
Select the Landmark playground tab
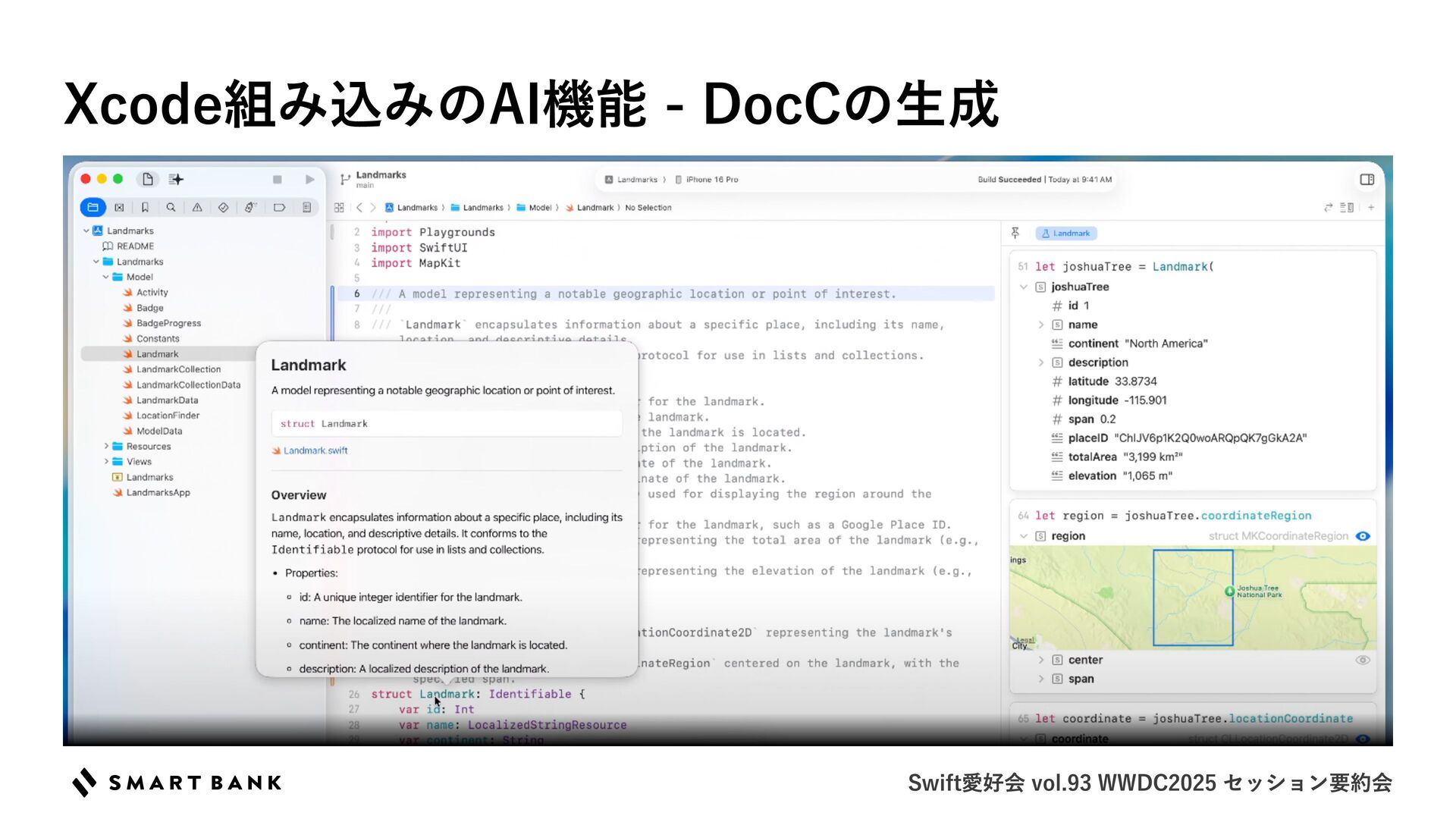[1066, 234]
